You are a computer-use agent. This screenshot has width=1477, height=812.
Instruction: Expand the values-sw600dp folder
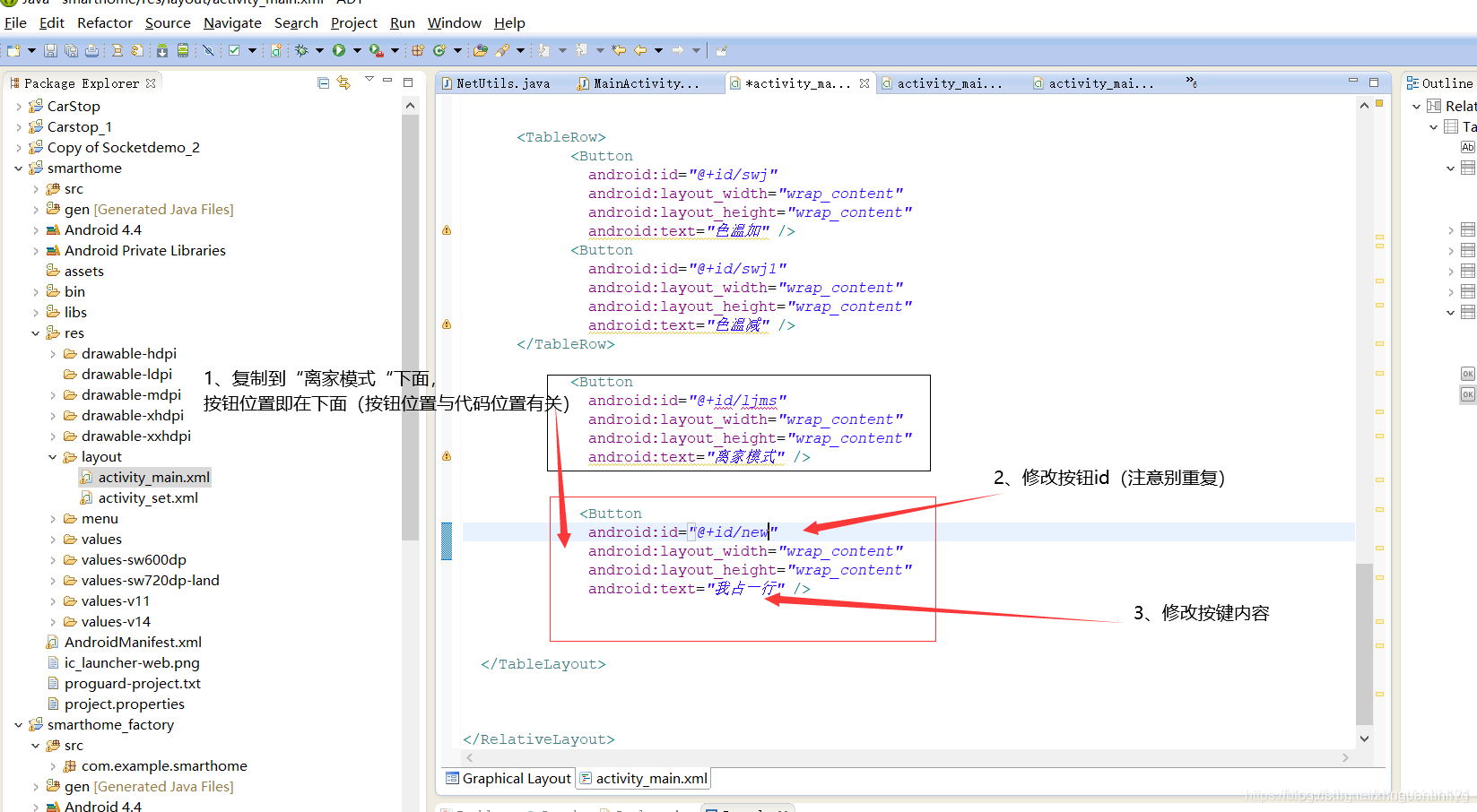(53, 559)
